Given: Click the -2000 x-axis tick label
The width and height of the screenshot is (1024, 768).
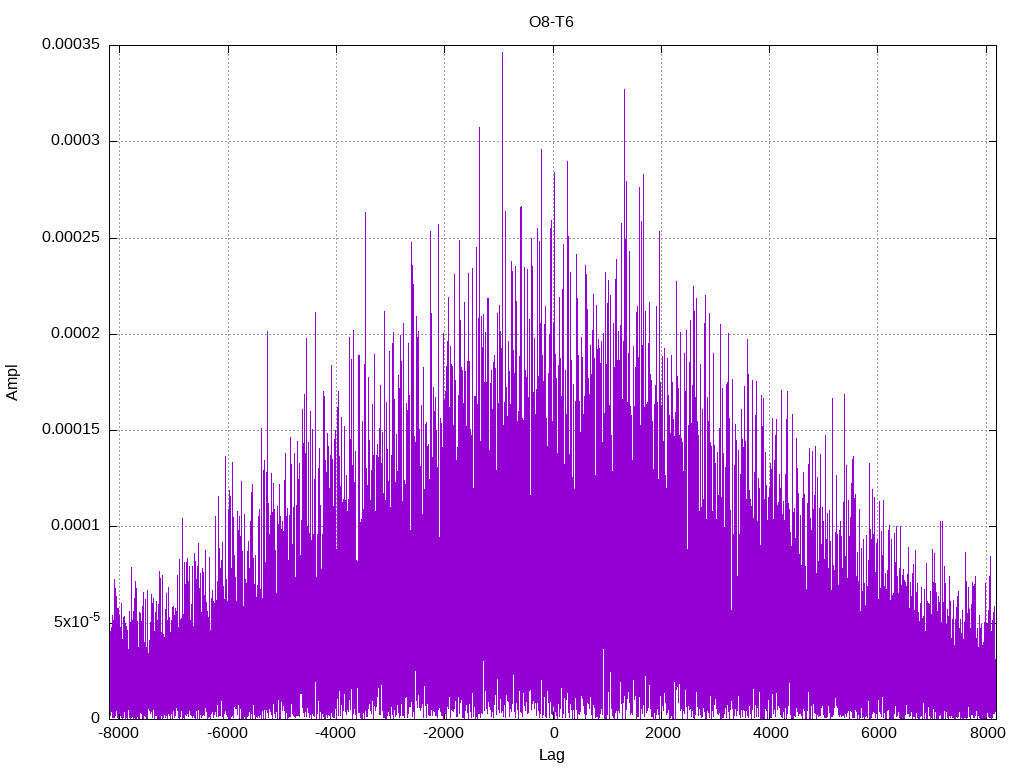Looking at the screenshot, I should coord(444,733).
